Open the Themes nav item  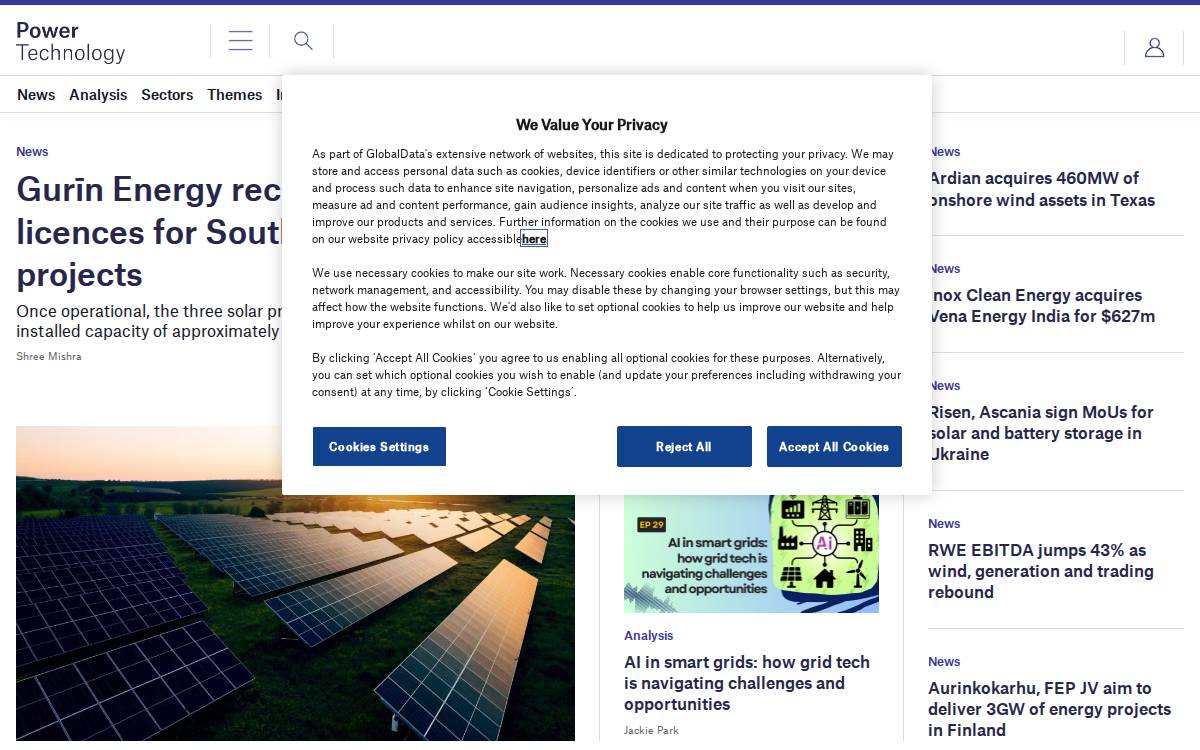point(235,95)
